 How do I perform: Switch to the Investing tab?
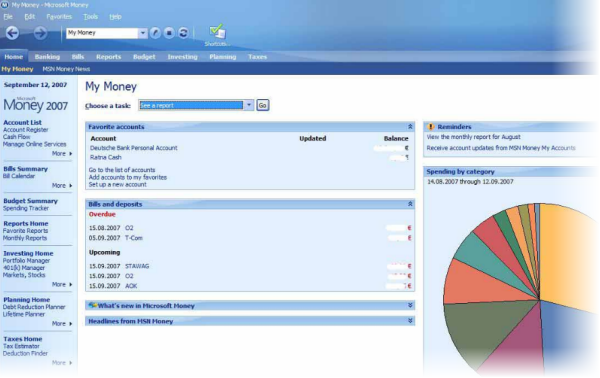click(x=182, y=57)
